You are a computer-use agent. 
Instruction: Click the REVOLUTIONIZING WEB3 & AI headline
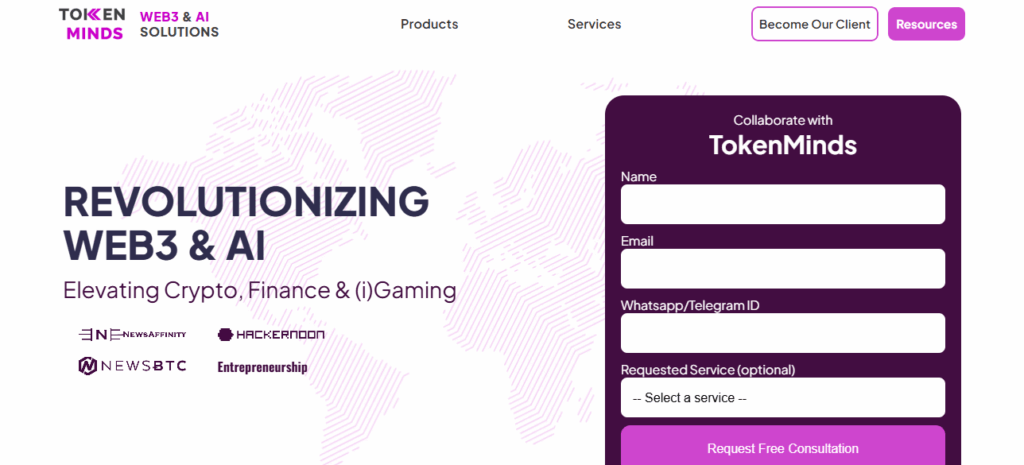click(x=245, y=223)
